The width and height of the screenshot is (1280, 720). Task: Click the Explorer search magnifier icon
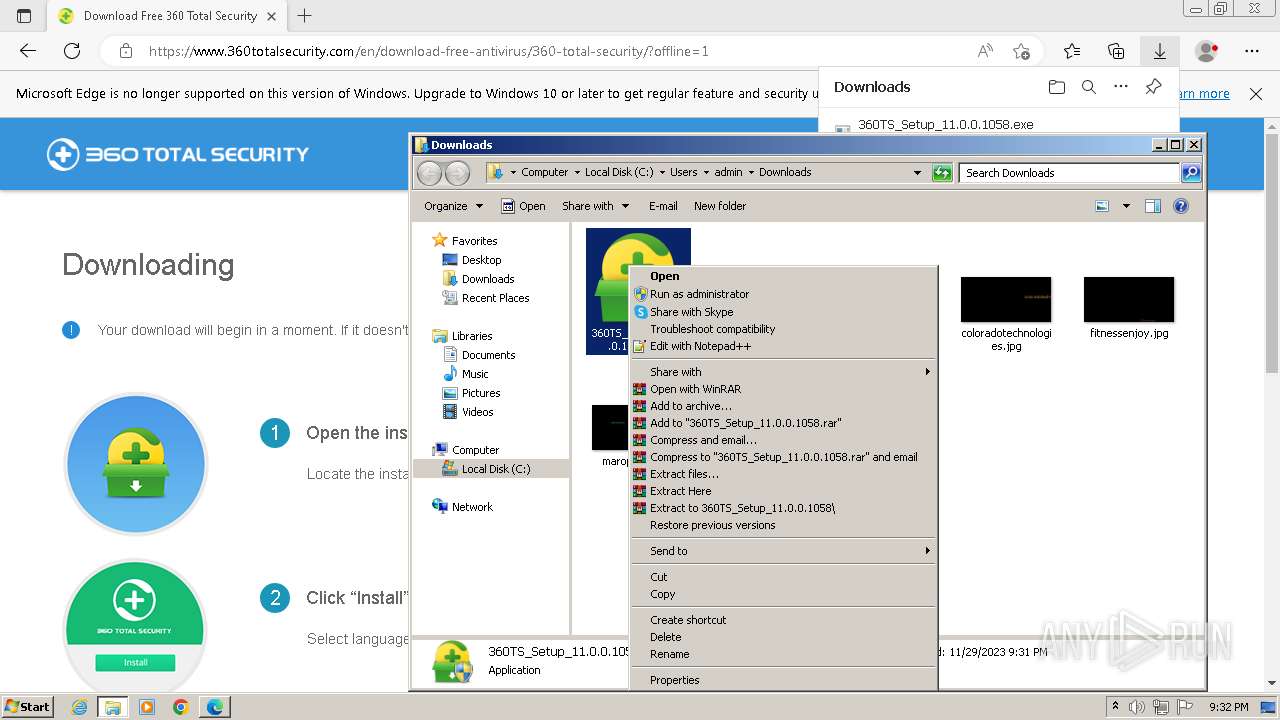[1190, 173]
